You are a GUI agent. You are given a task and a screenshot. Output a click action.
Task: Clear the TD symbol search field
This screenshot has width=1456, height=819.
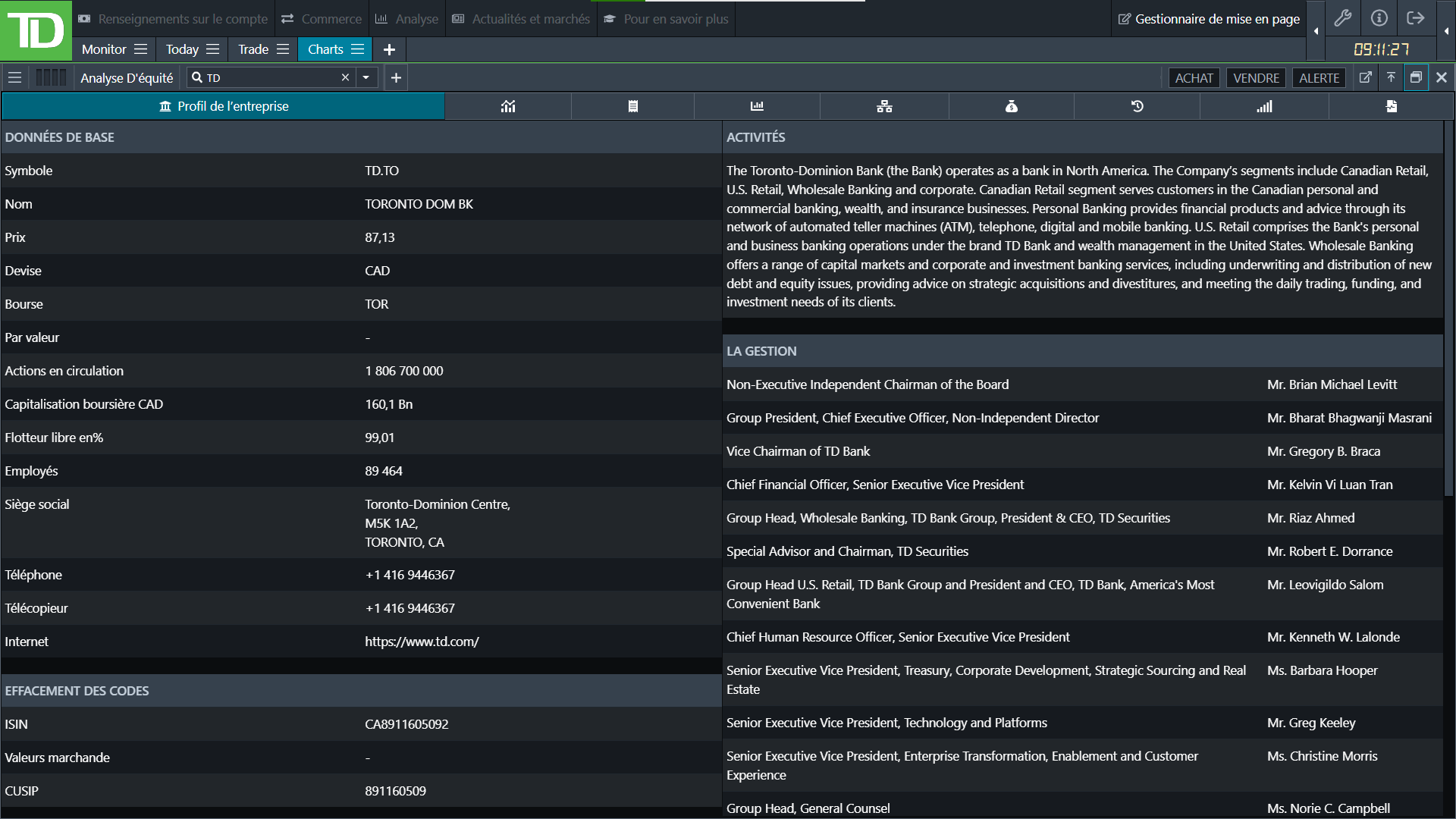click(345, 77)
